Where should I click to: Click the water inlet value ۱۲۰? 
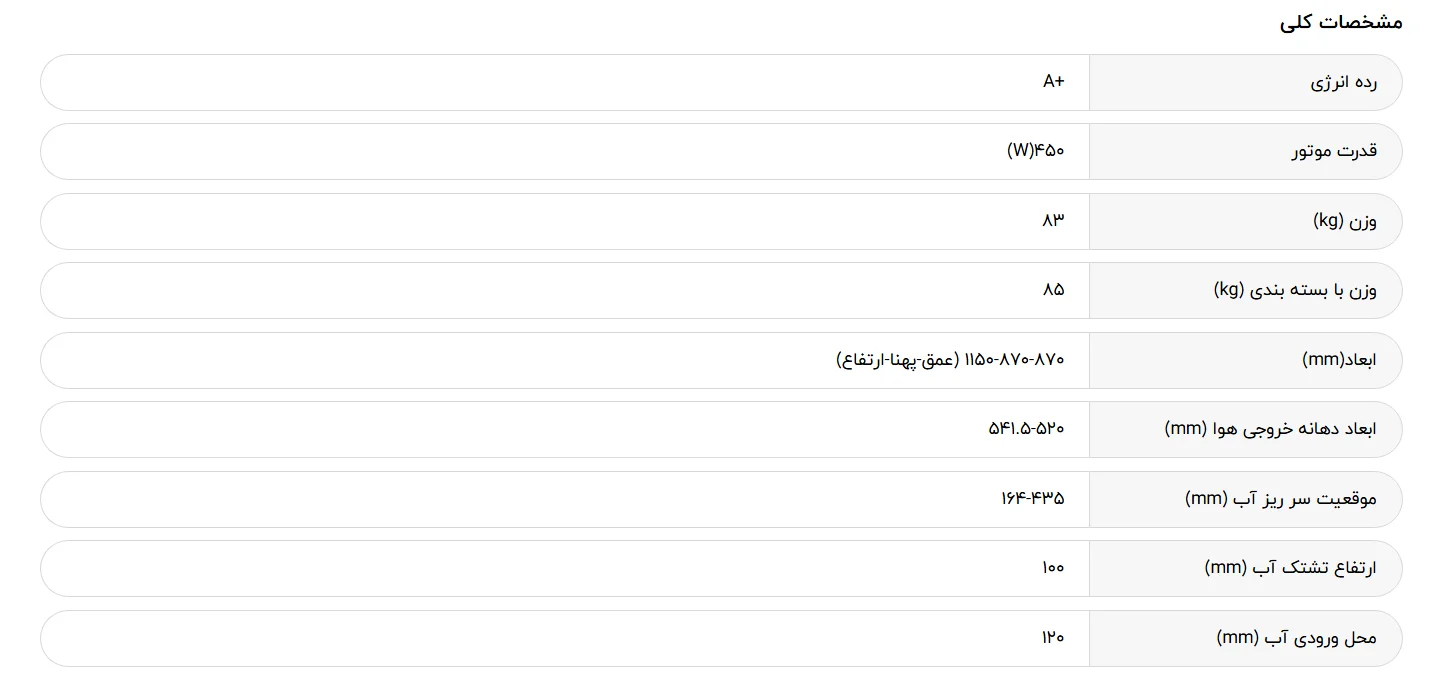(x=1053, y=637)
